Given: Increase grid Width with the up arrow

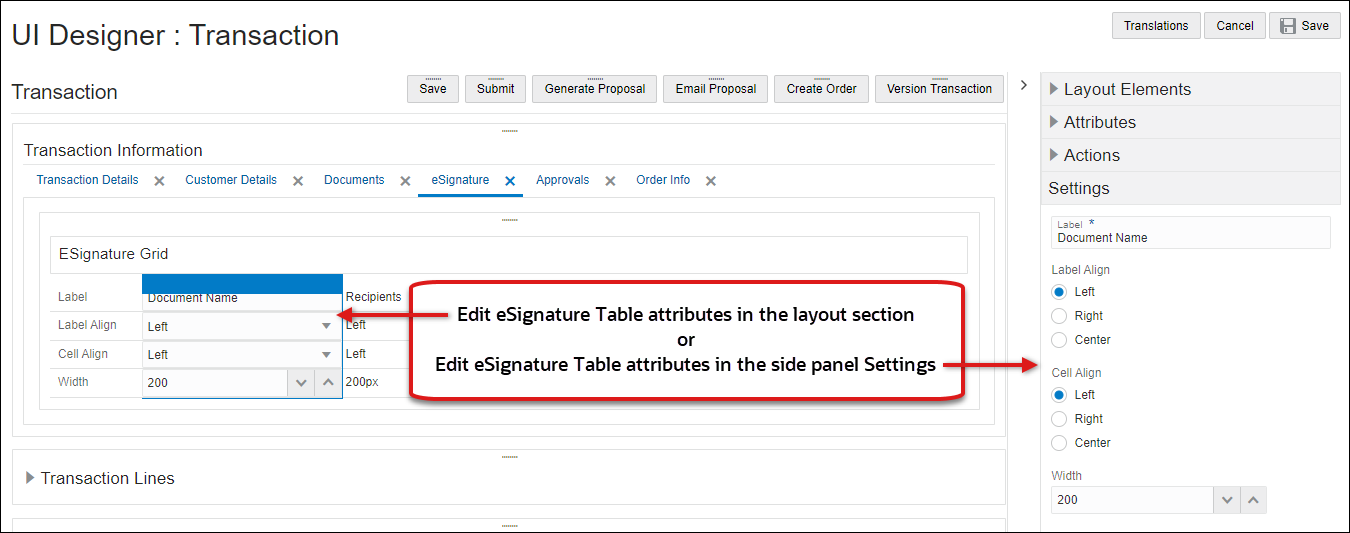Looking at the screenshot, I should tap(328, 382).
